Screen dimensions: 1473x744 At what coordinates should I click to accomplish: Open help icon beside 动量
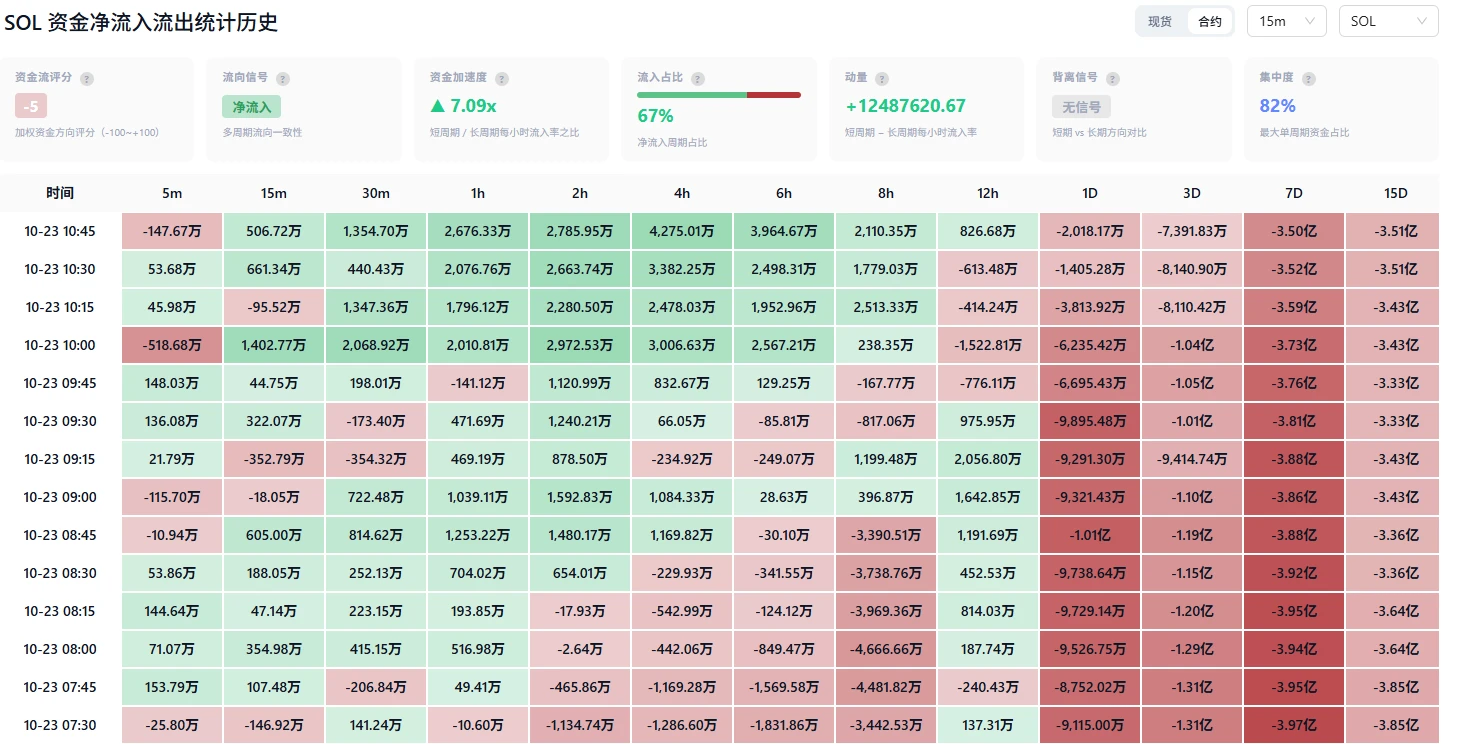(x=883, y=78)
